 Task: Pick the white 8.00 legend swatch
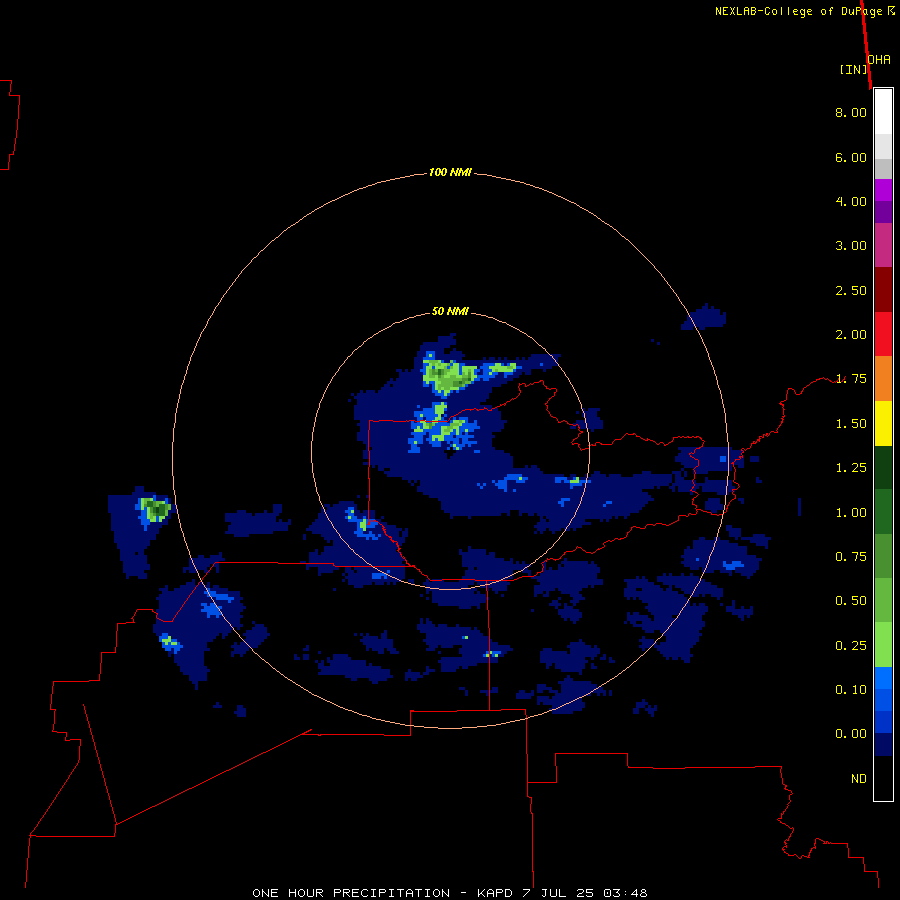(883, 112)
